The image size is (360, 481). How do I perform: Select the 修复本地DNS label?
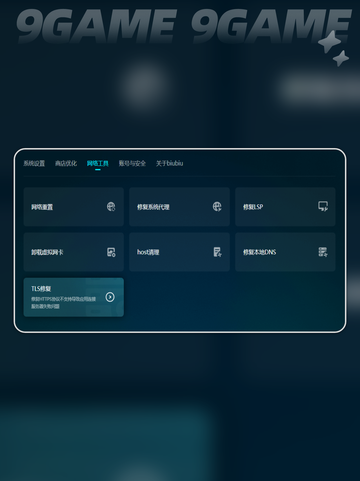tap(259, 252)
